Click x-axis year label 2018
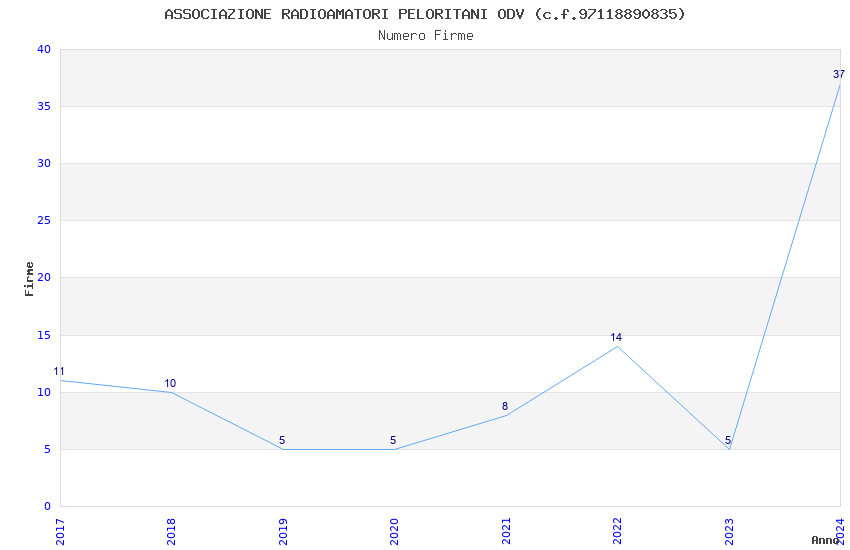Image resolution: width=850 pixels, height=550 pixels. [x=171, y=532]
